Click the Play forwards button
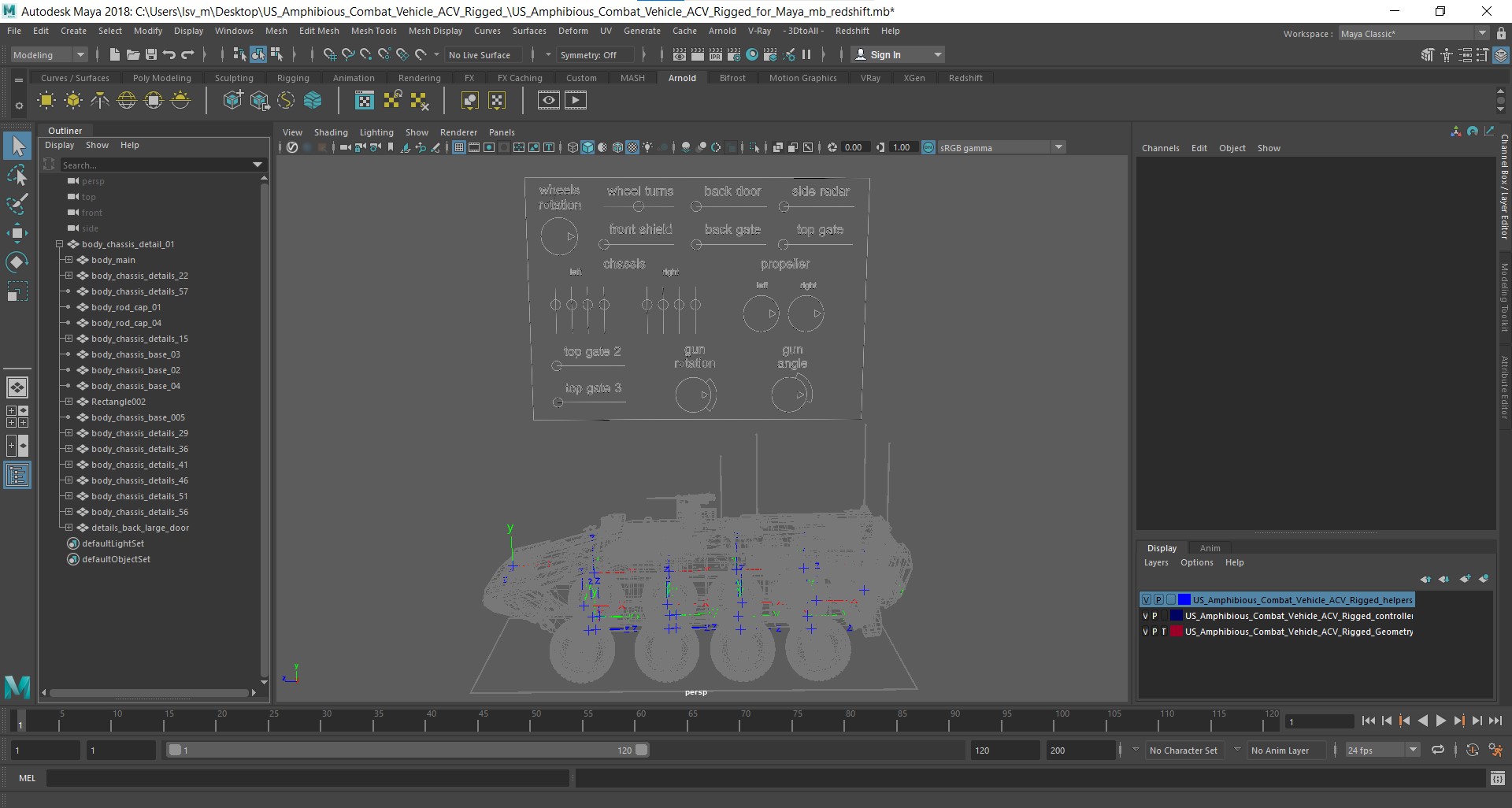The image size is (1512, 808). pos(1440,721)
